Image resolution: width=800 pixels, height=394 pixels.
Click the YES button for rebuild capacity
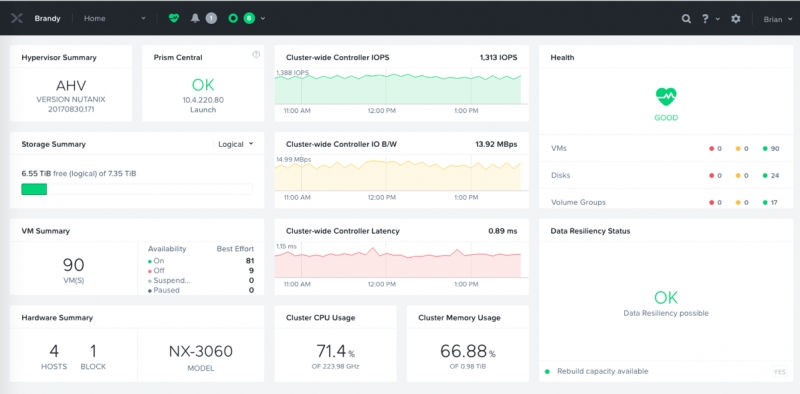[780, 372]
